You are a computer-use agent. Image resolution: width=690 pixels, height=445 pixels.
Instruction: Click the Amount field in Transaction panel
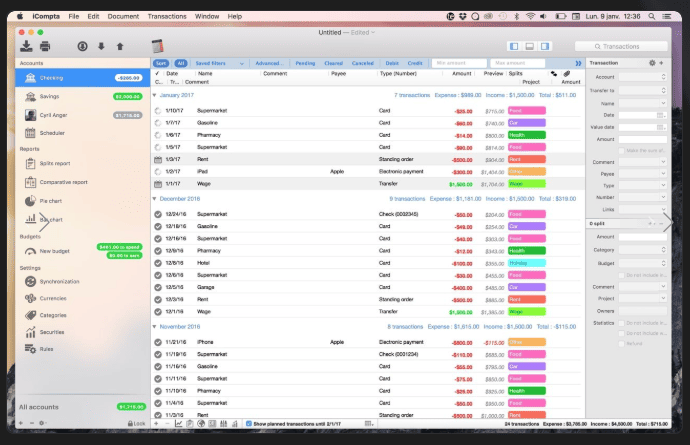[642, 140]
